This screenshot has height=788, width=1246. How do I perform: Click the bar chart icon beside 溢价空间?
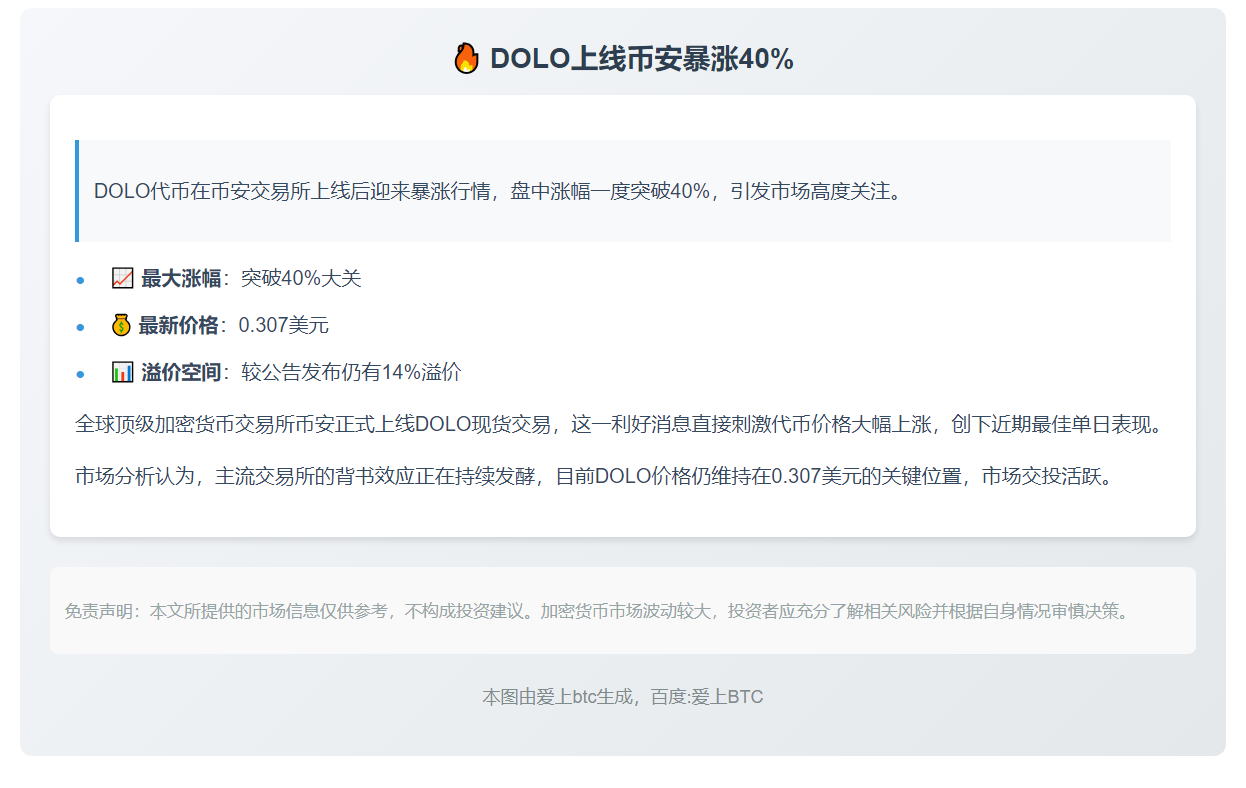[x=123, y=372]
